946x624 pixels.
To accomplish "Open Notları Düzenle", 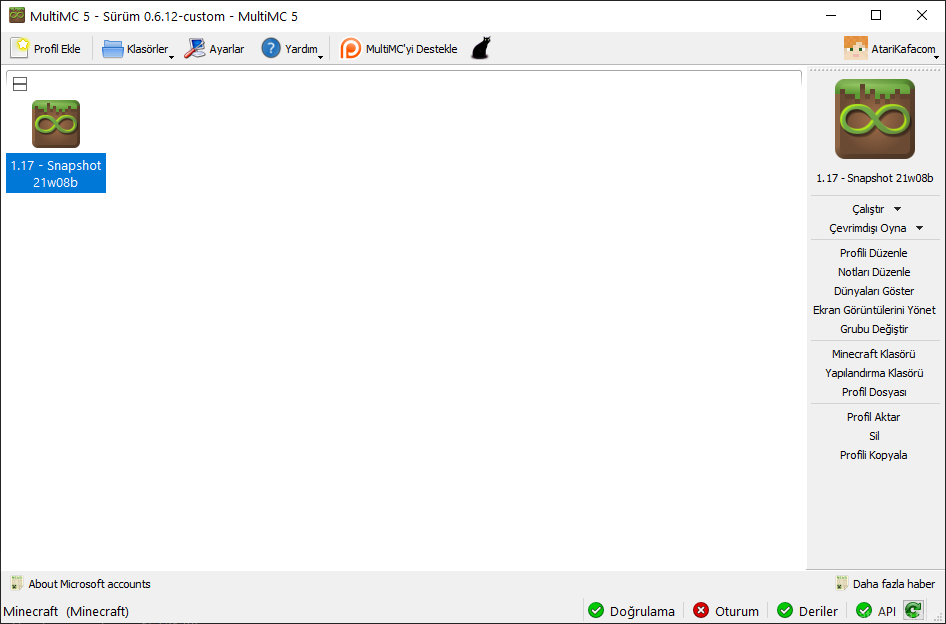I will click(874, 272).
